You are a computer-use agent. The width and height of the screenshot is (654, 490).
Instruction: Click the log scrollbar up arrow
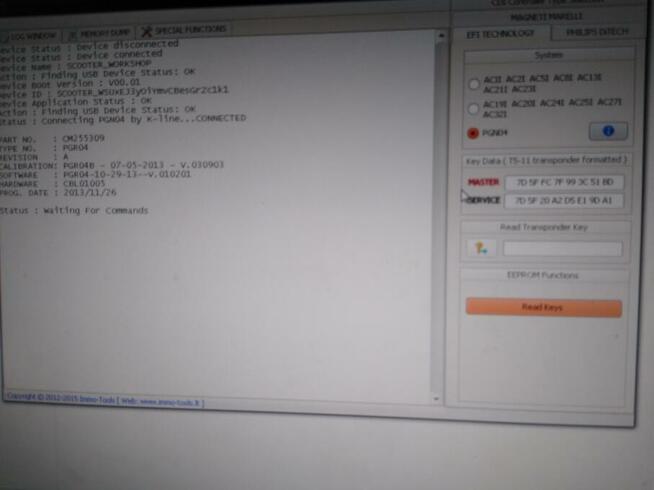pos(441,36)
